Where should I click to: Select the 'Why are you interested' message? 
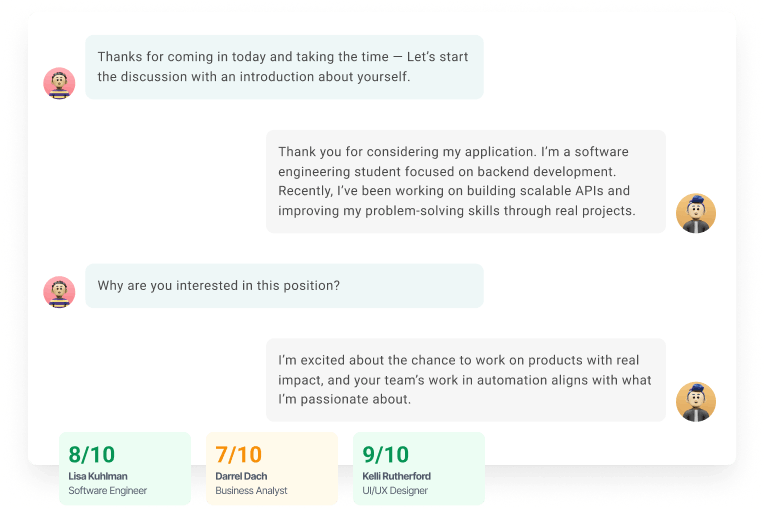point(284,286)
